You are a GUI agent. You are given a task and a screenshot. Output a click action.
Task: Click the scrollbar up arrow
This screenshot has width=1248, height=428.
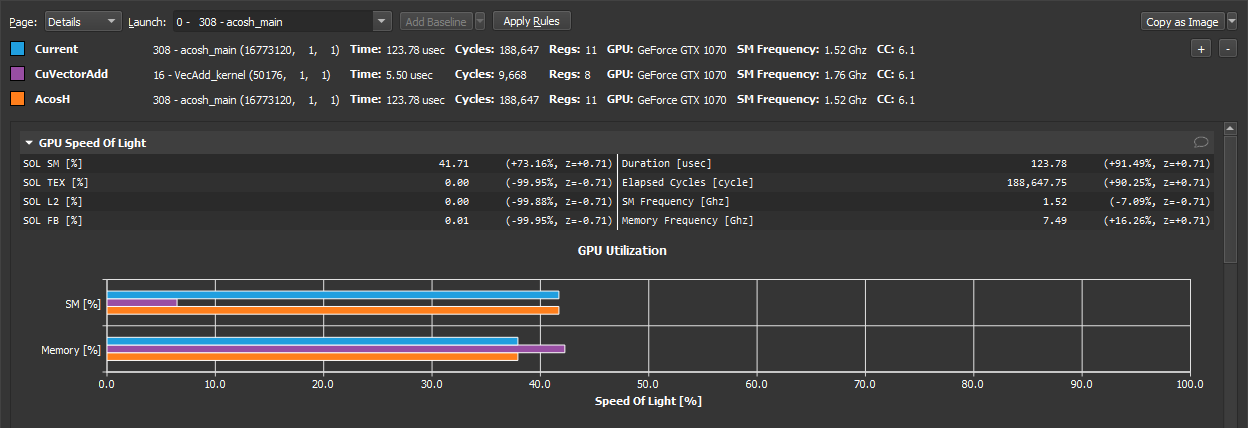point(1230,130)
